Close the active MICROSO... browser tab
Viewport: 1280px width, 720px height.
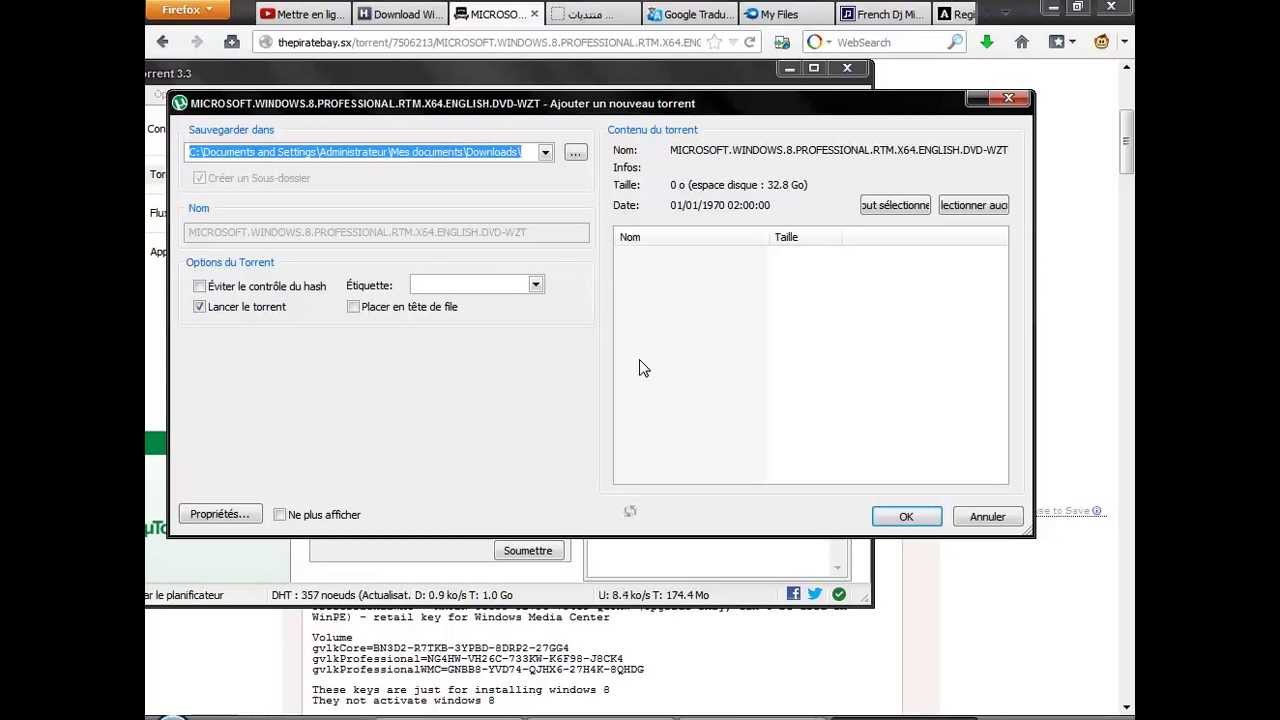coord(534,14)
